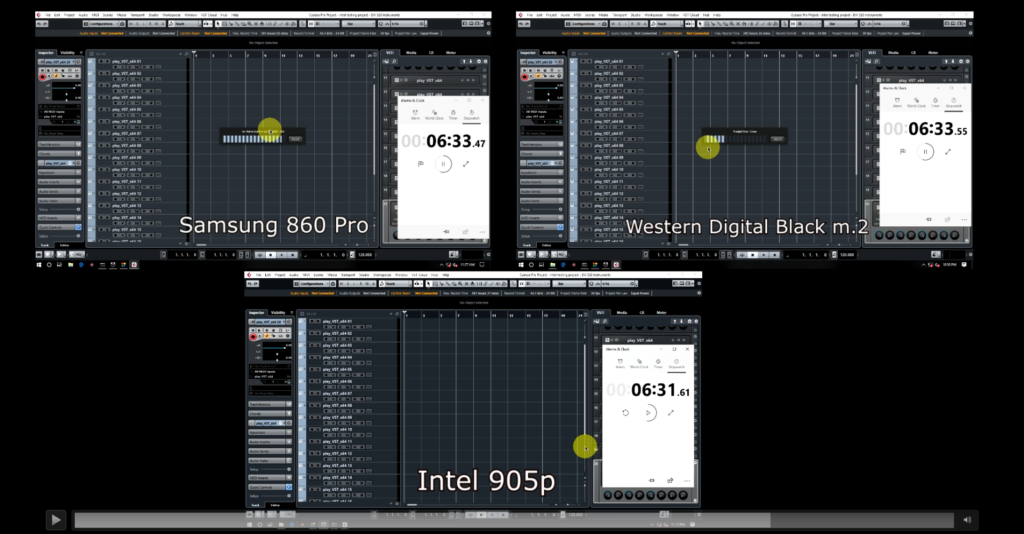Click the transport Play button in Western Digital window
Image resolution: width=1024 pixels, height=534 pixels.
763,255
